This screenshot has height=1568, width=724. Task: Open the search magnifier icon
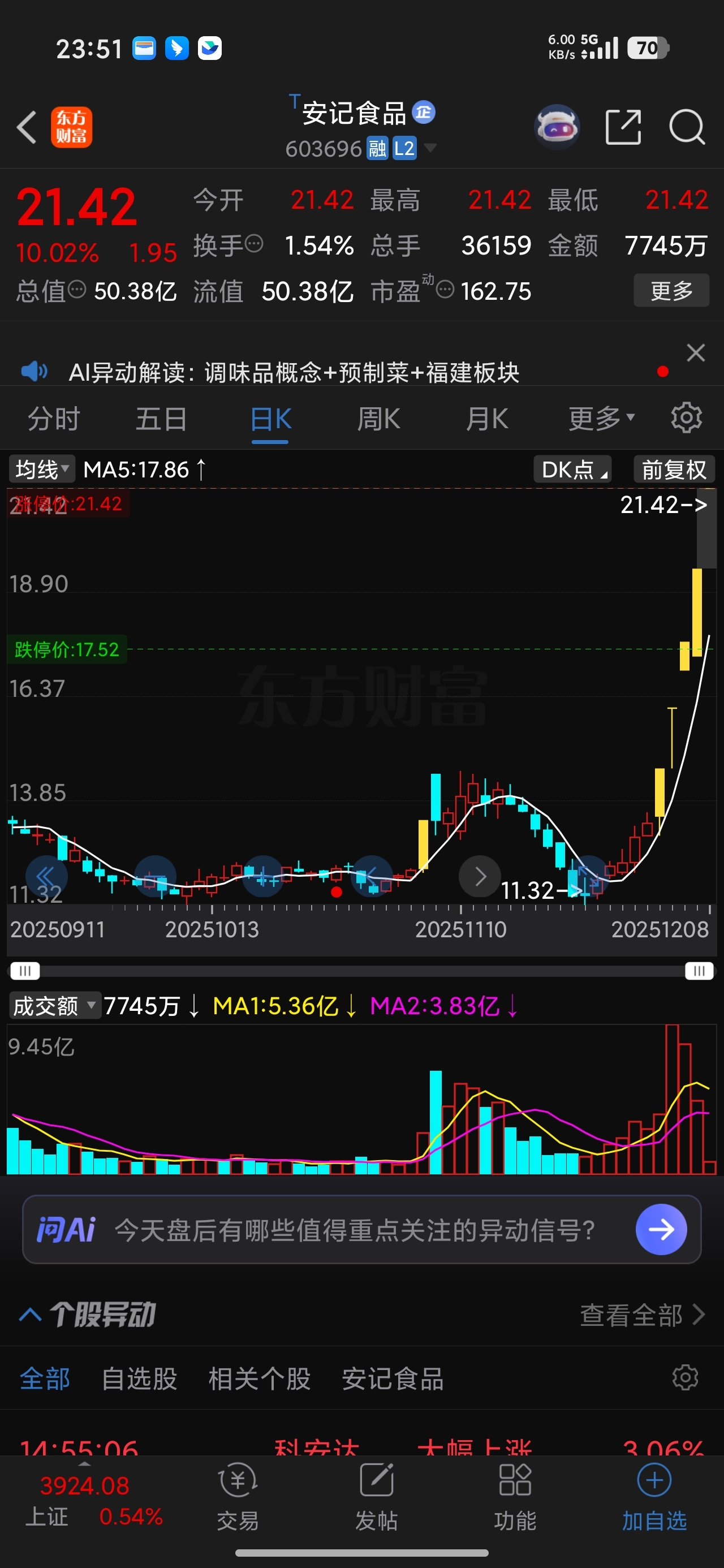click(x=687, y=127)
